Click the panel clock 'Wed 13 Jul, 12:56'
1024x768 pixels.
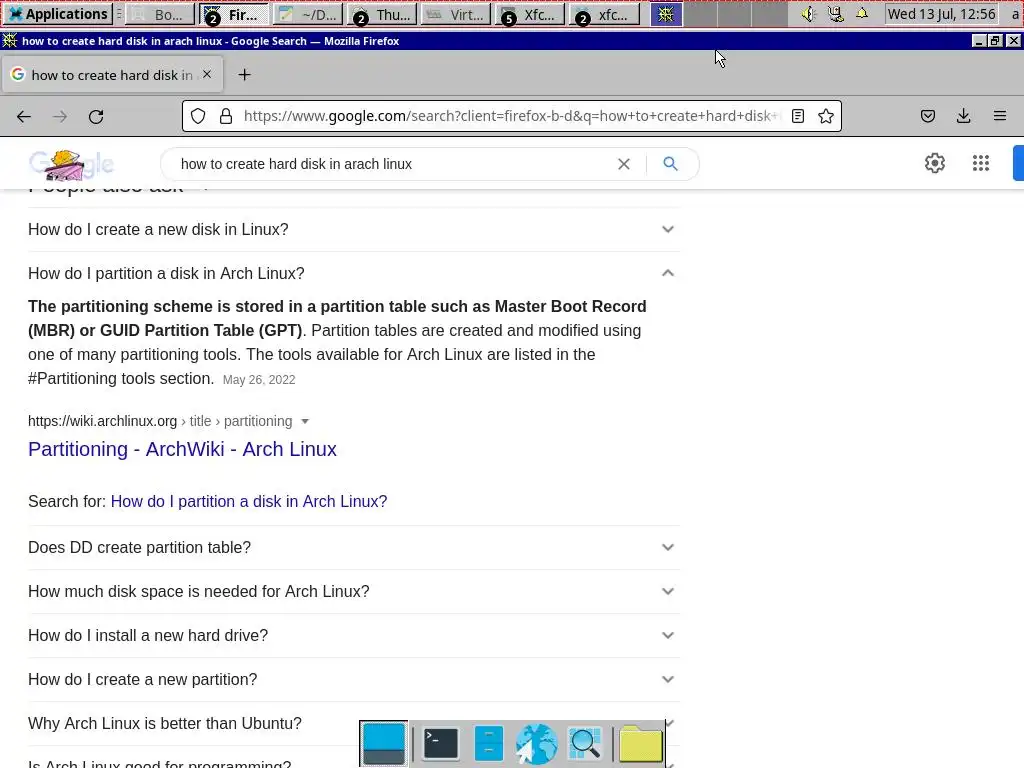(941, 14)
